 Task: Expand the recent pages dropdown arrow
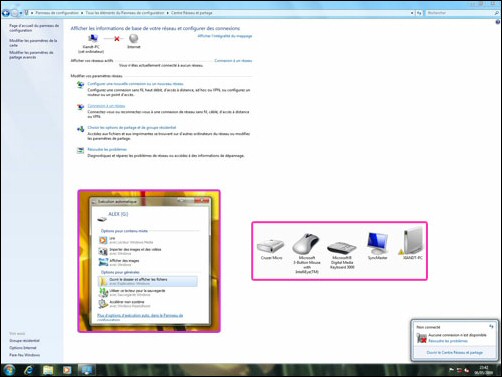pyautogui.click(x=21, y=13)
